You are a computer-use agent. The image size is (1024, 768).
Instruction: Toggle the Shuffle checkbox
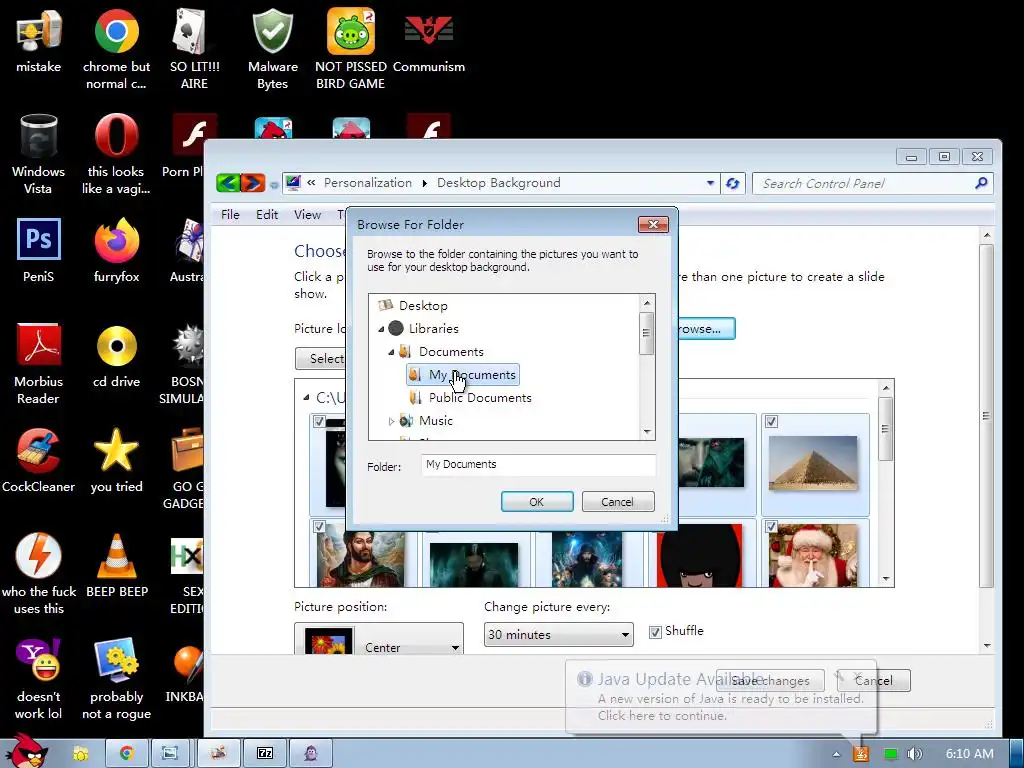[x=655, y=632]
